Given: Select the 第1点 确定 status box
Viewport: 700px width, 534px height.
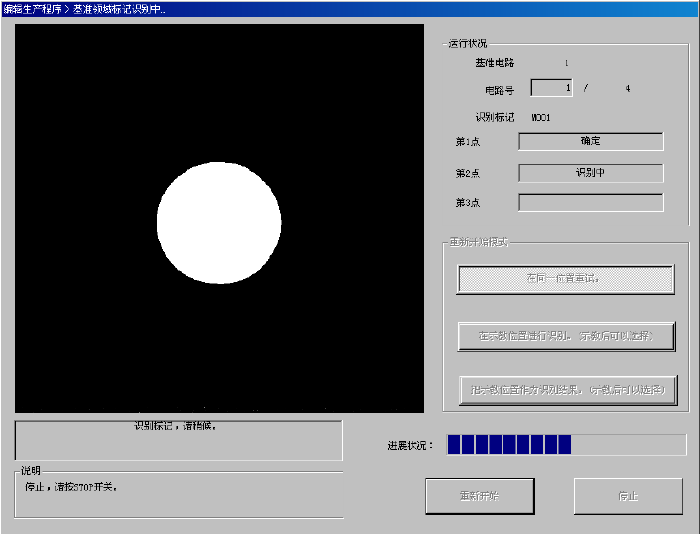Looking at the screenshot, I should pyautogui.click(x=590, y=142).
